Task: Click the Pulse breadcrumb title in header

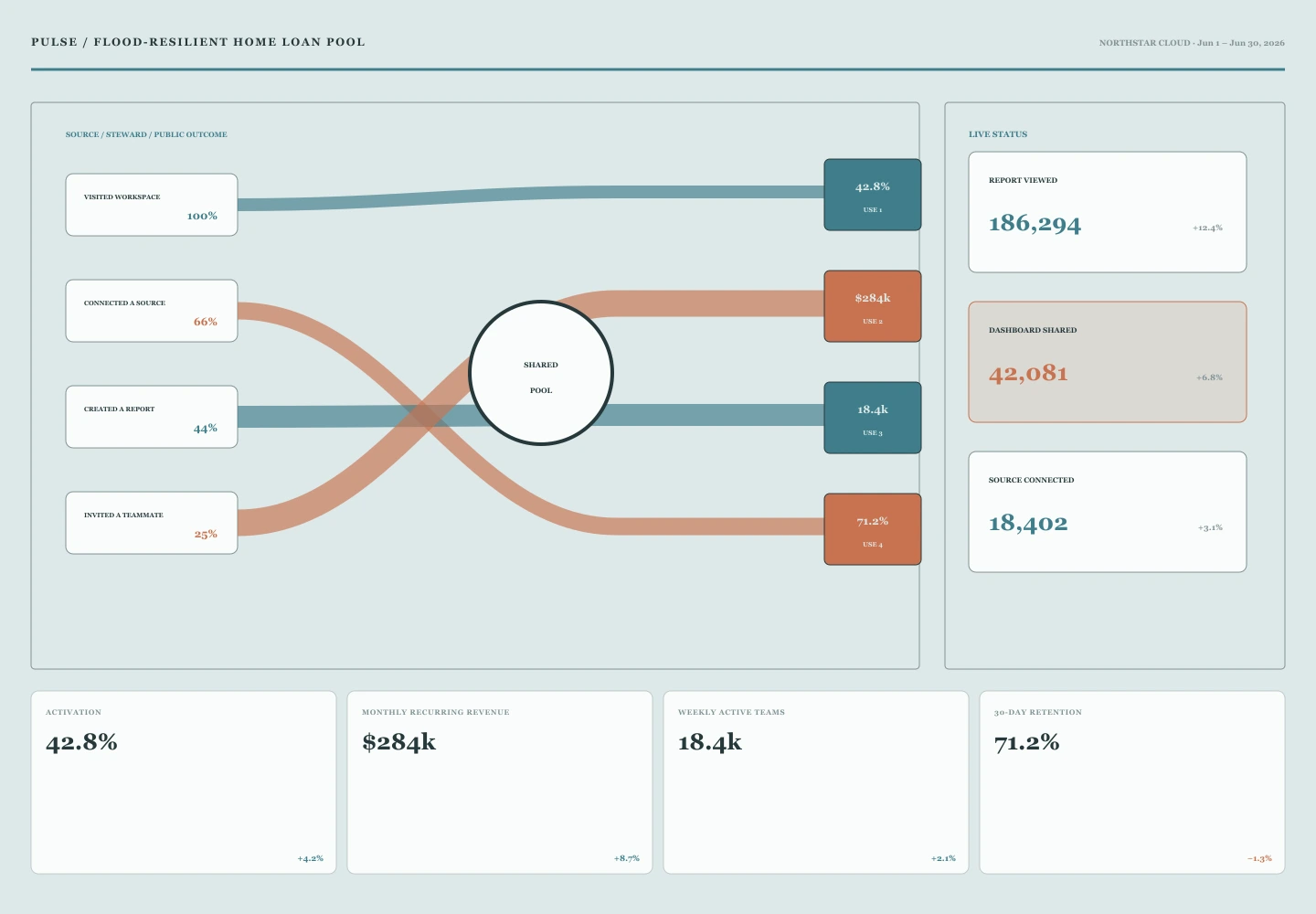Action: (198, 42)
